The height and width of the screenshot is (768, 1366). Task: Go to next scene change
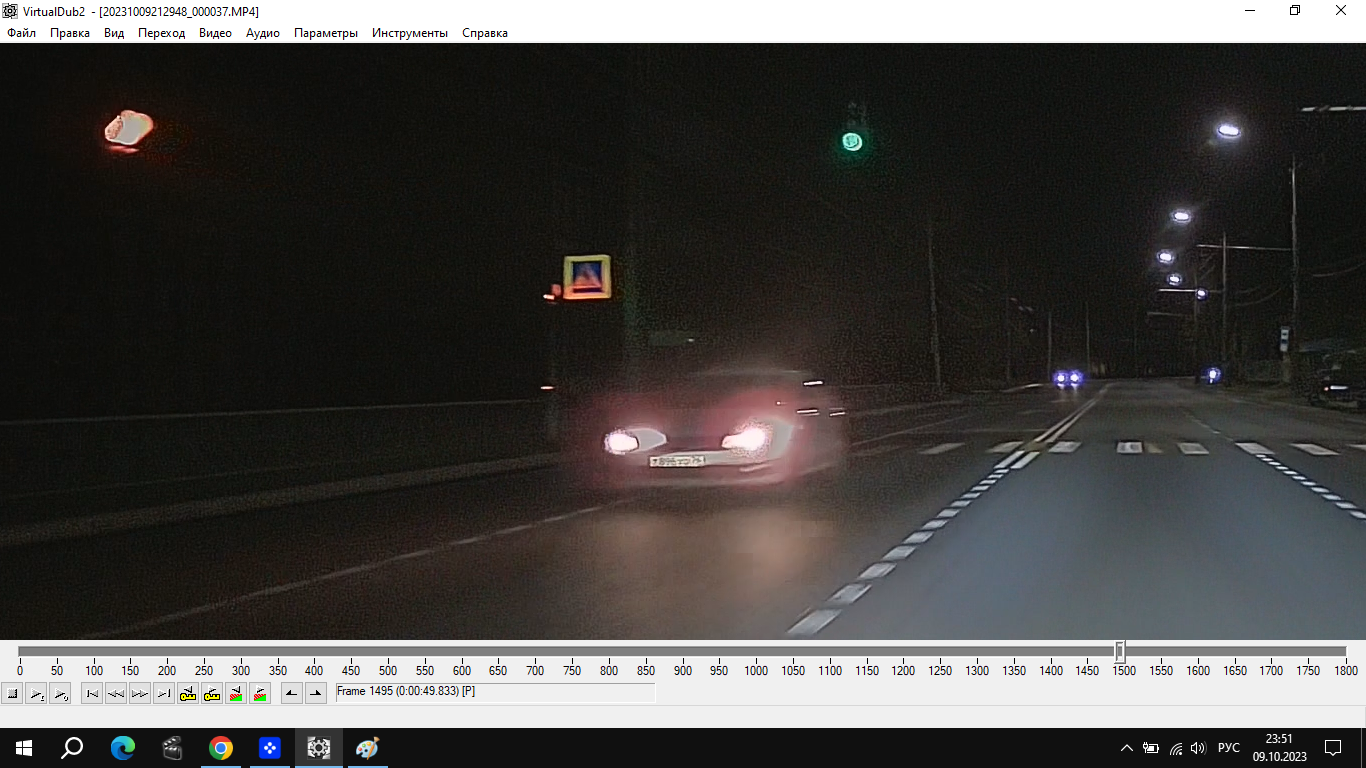click(260, 693)
